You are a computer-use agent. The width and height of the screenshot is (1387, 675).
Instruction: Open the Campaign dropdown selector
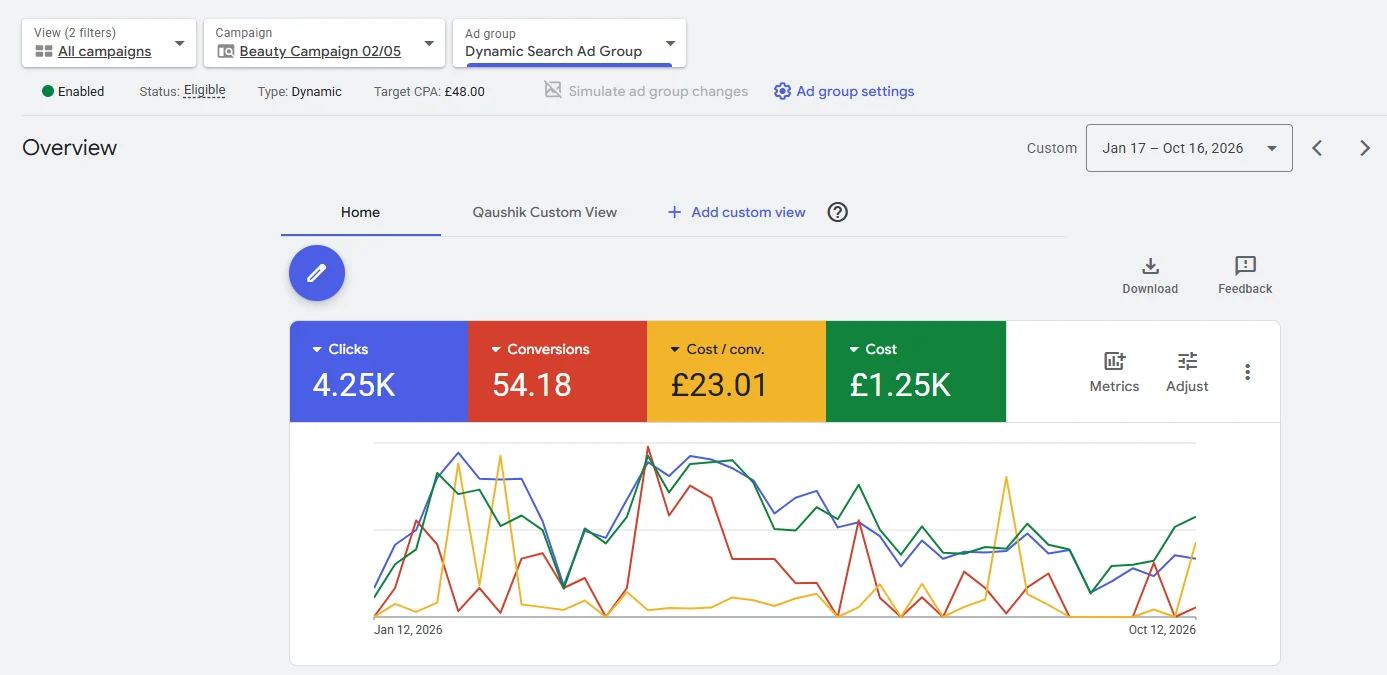click(324, 43)
